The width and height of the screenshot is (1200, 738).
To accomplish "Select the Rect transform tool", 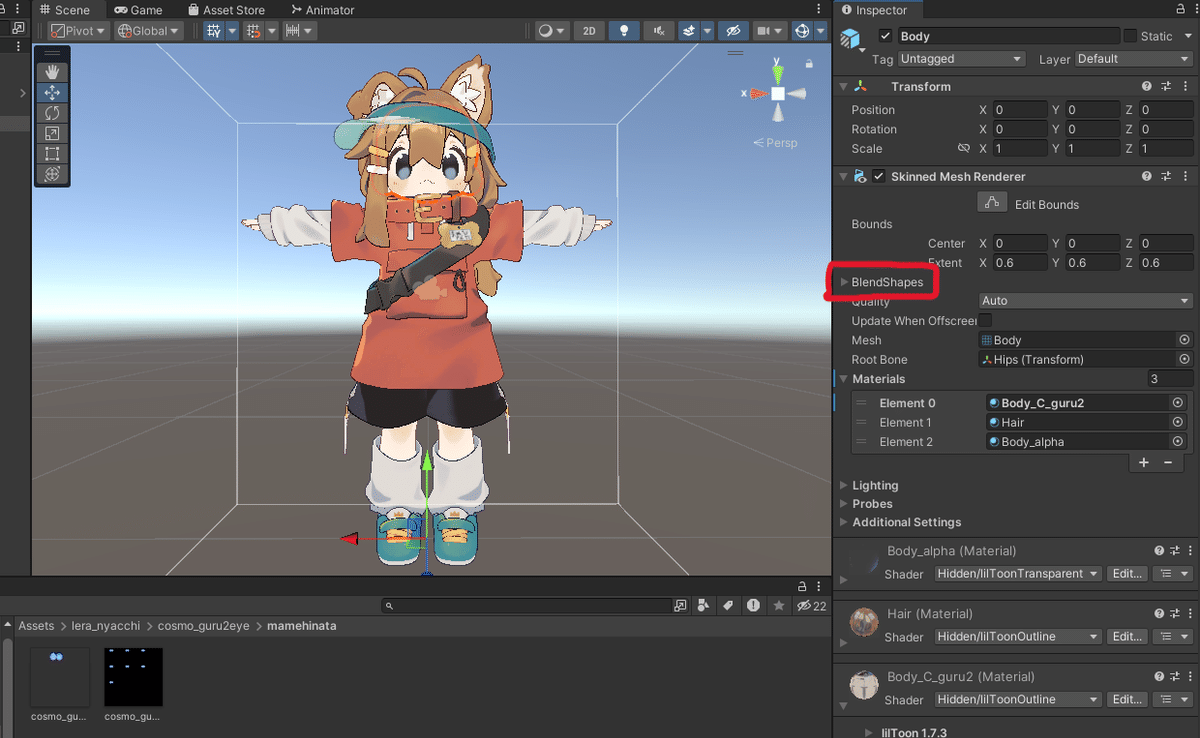I will coord(52,153).
